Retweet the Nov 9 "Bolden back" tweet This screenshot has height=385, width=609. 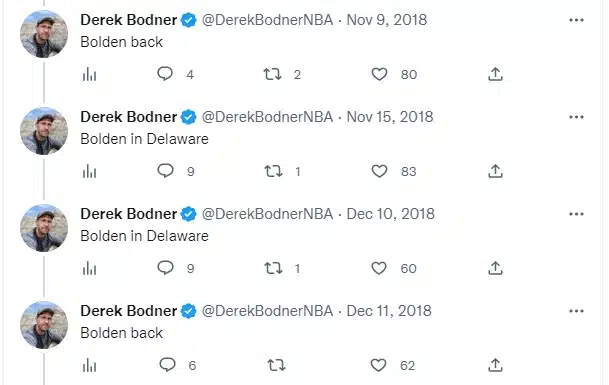272,74
